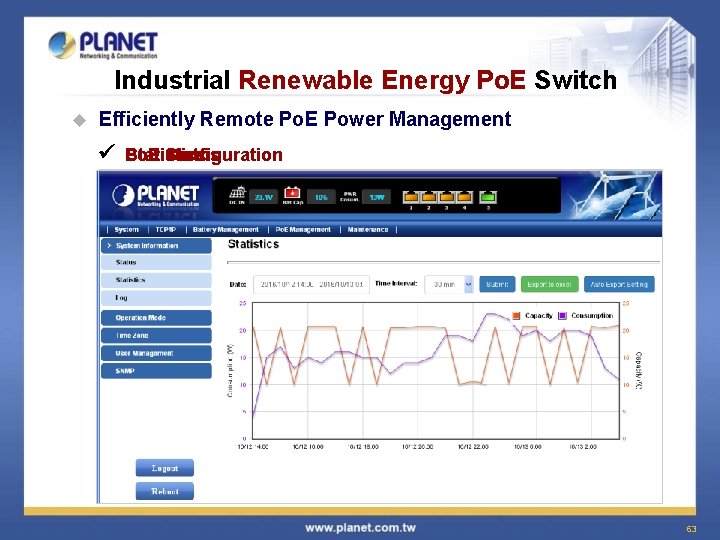Select Statistics in the sidebar
Screen dimensions: 720x540
156,280
